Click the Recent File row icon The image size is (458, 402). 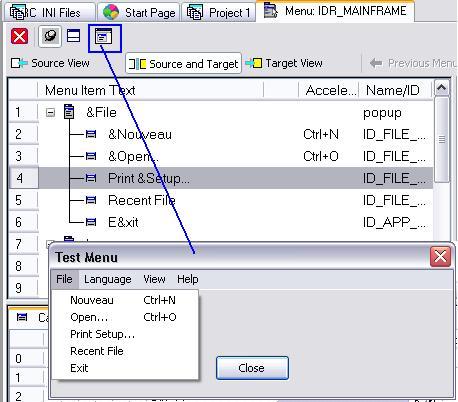coord(91,200)
